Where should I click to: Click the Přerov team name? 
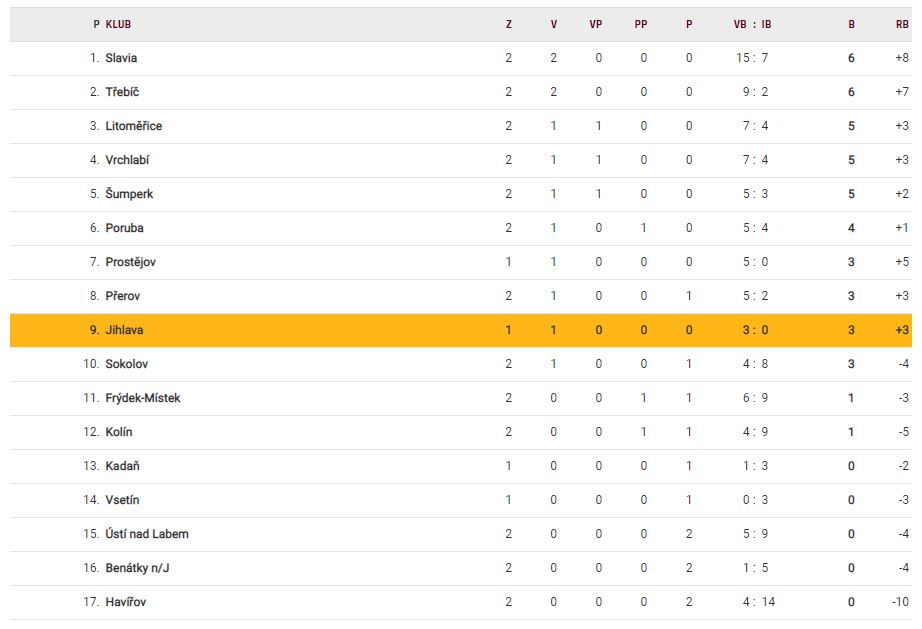[x=124, y=296]
